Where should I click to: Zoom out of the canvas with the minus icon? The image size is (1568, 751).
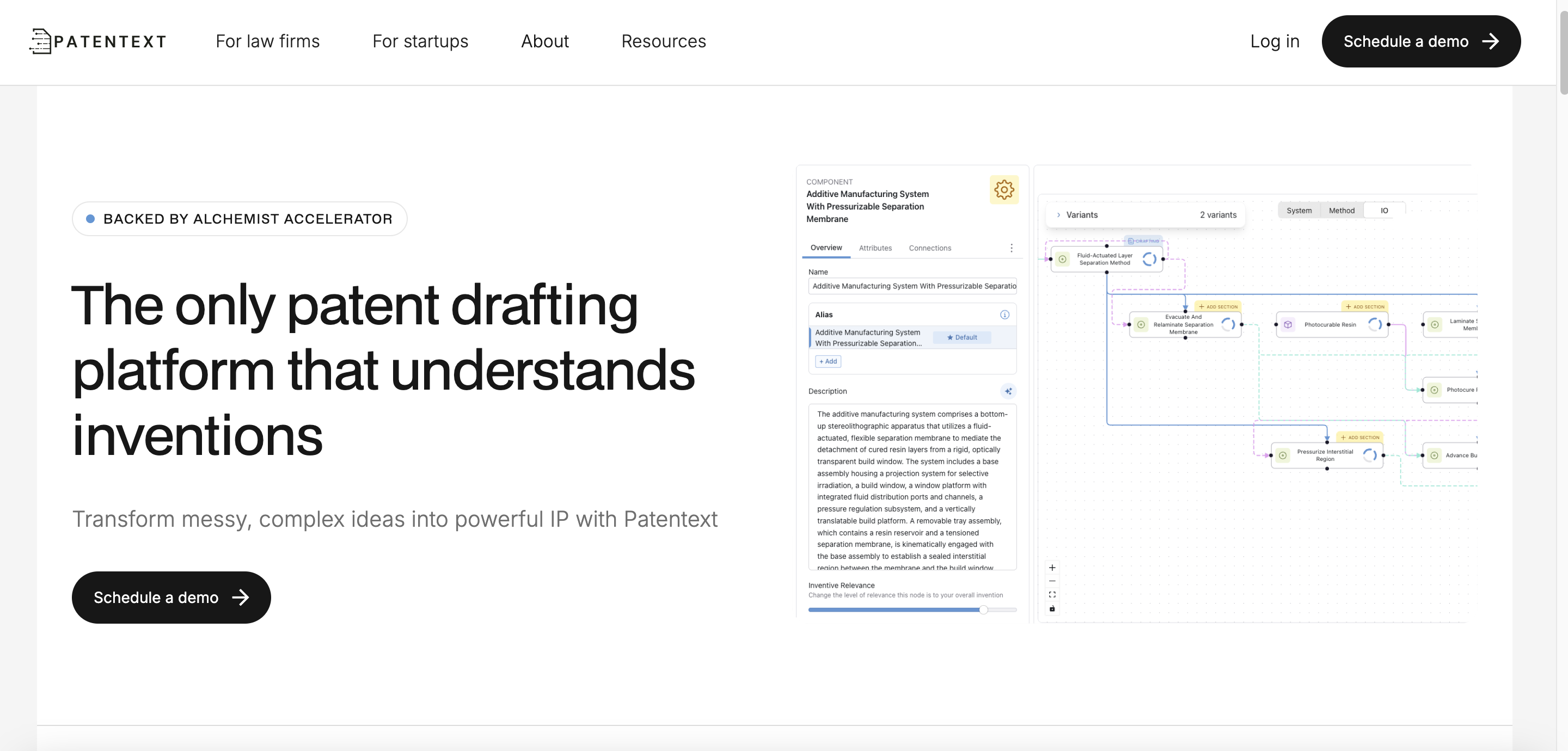(x=1052, y=581)
